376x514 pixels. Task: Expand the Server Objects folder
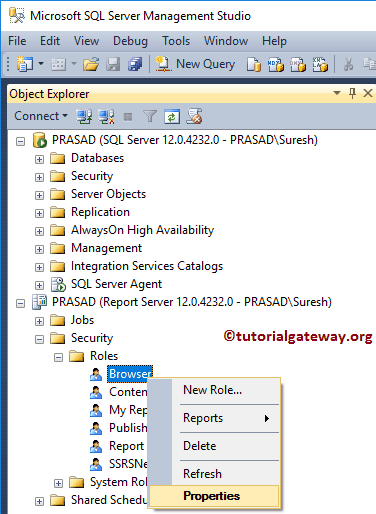tap(39, 195)
